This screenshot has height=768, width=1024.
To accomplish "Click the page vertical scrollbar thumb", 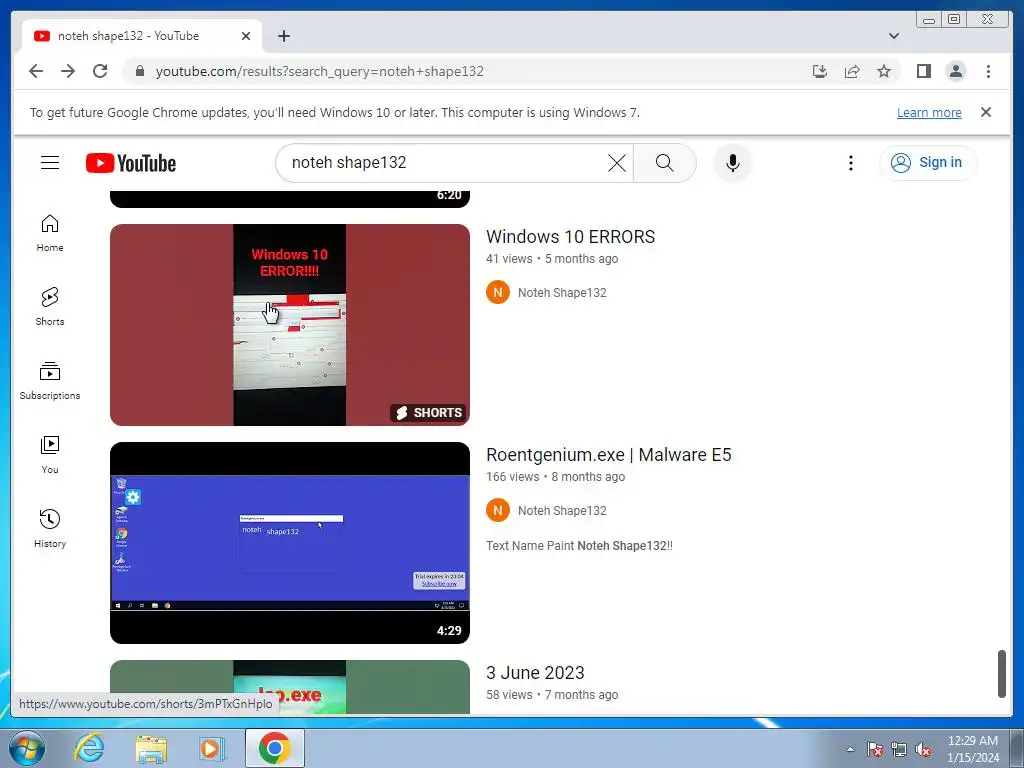I will pyautogui.click(x=1002, y=674).
